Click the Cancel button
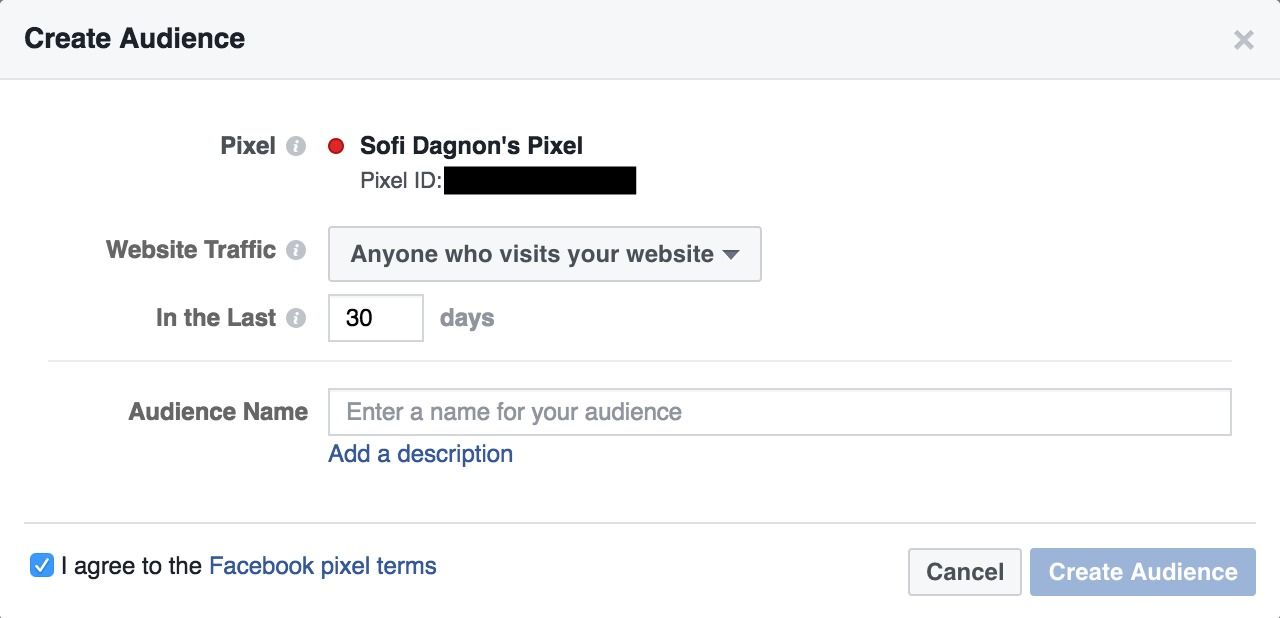The width and height of the screenshot is (1280, 618). (965, 572)
